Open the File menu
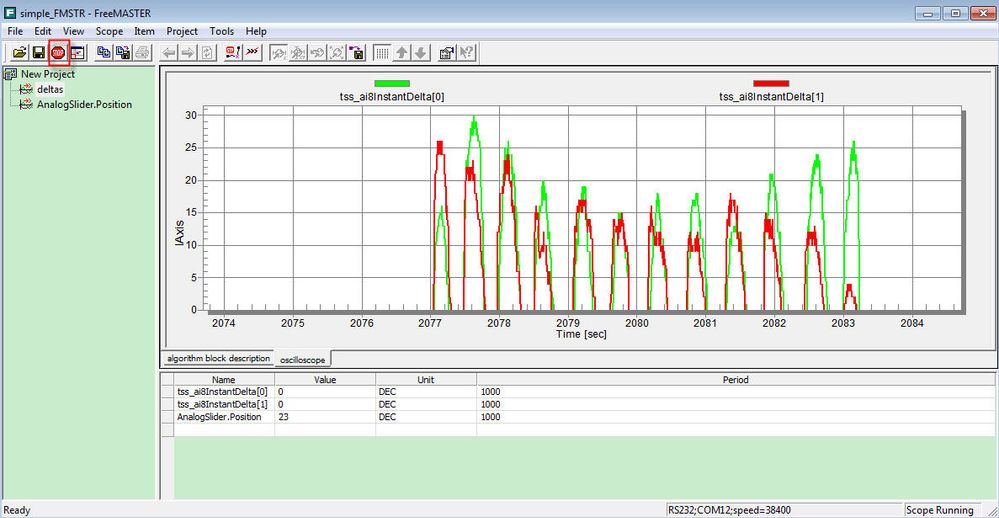 pyautogui.click(x=15, y=31)
